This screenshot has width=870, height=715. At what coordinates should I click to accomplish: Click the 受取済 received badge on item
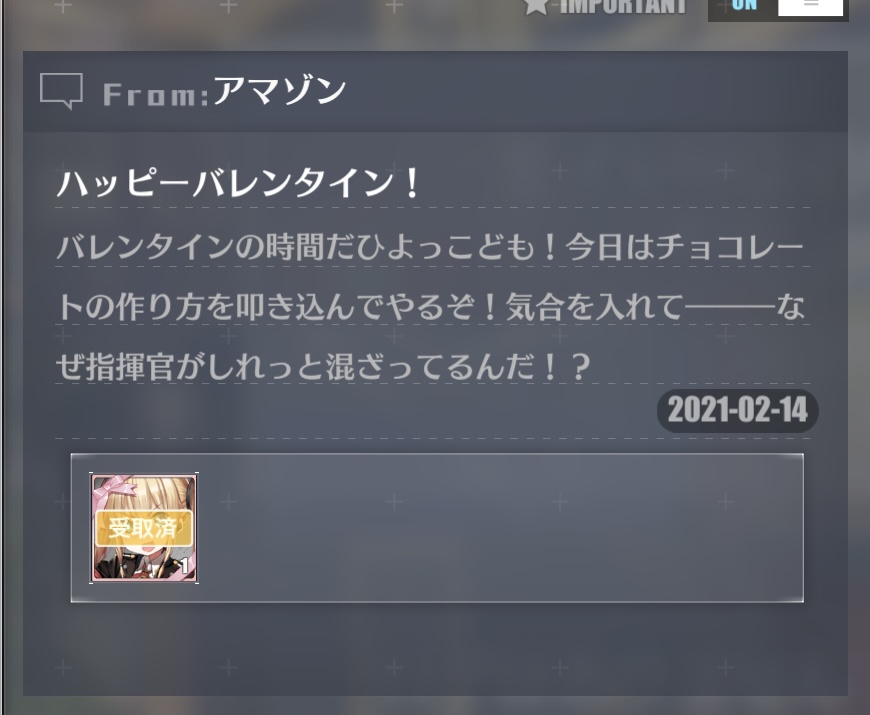(144, 528)
